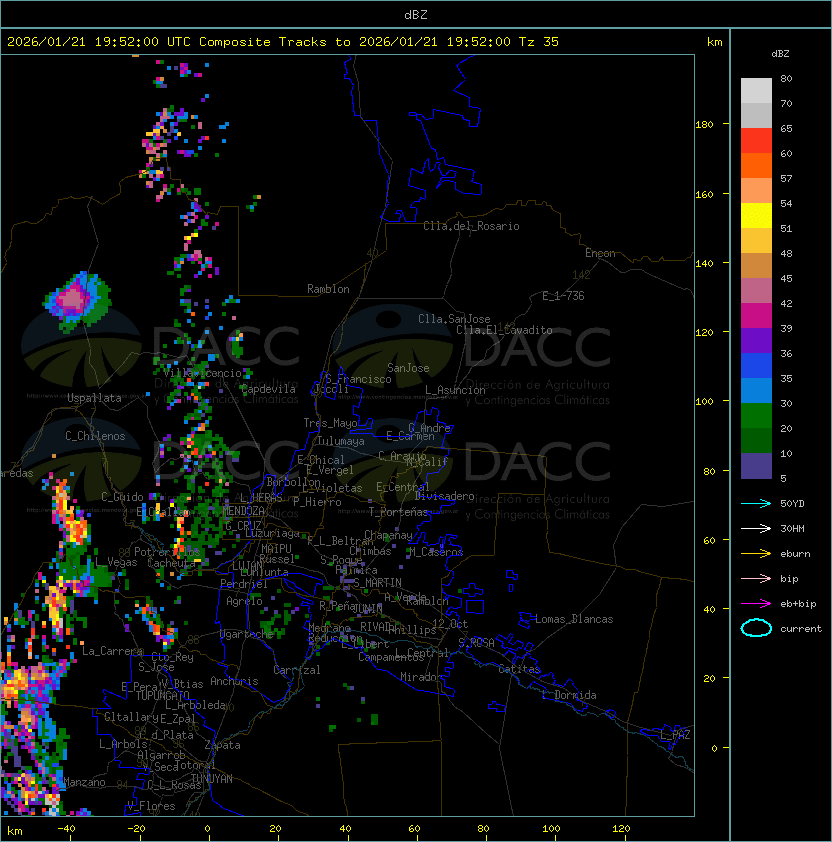
Task: Click the 'L_Dormida' map label
Action: pos(569,695)
